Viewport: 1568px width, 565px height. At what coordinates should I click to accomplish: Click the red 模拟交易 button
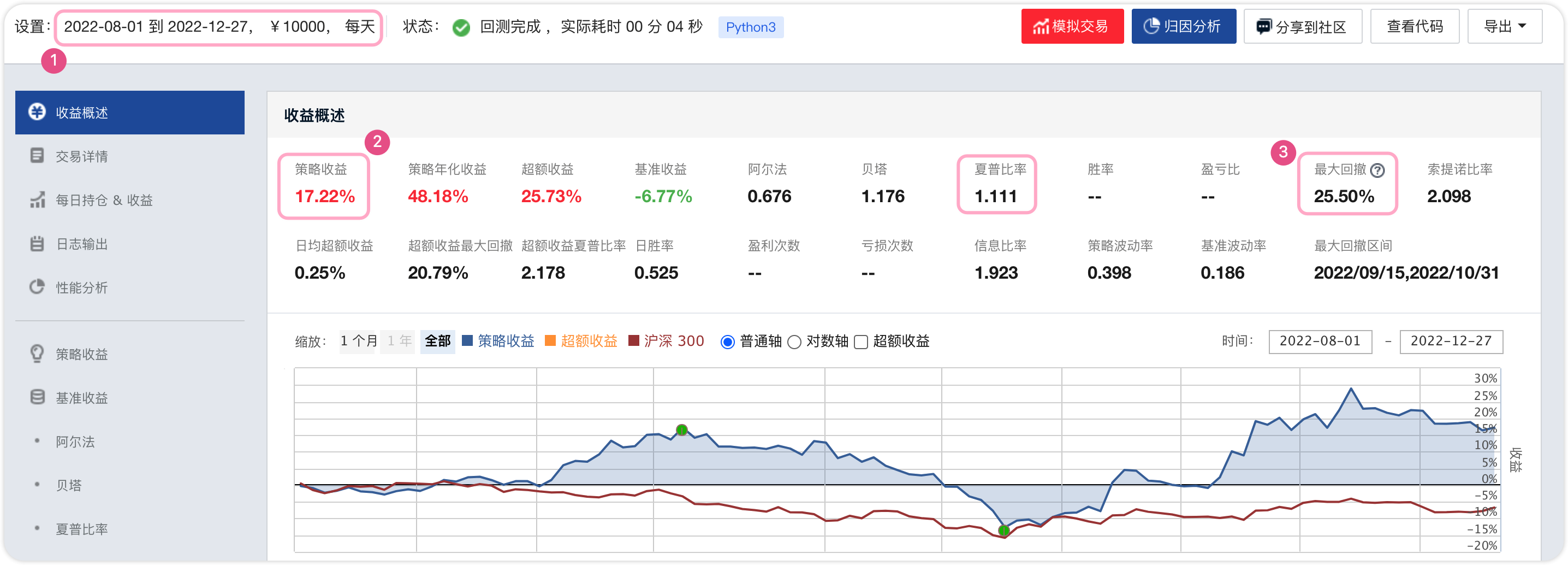tap(1072, 27)
